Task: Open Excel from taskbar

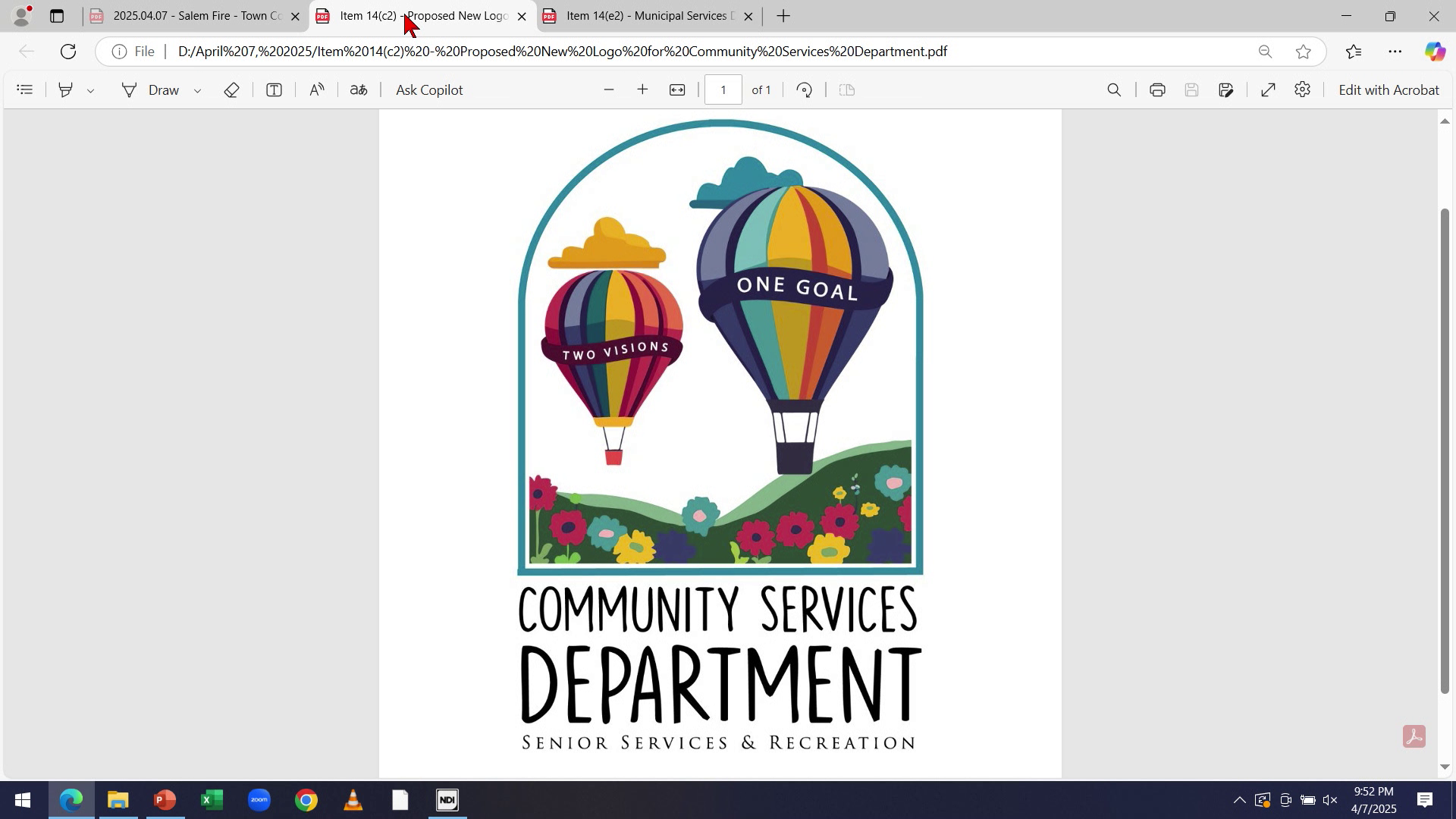Action: click(212, 800)
